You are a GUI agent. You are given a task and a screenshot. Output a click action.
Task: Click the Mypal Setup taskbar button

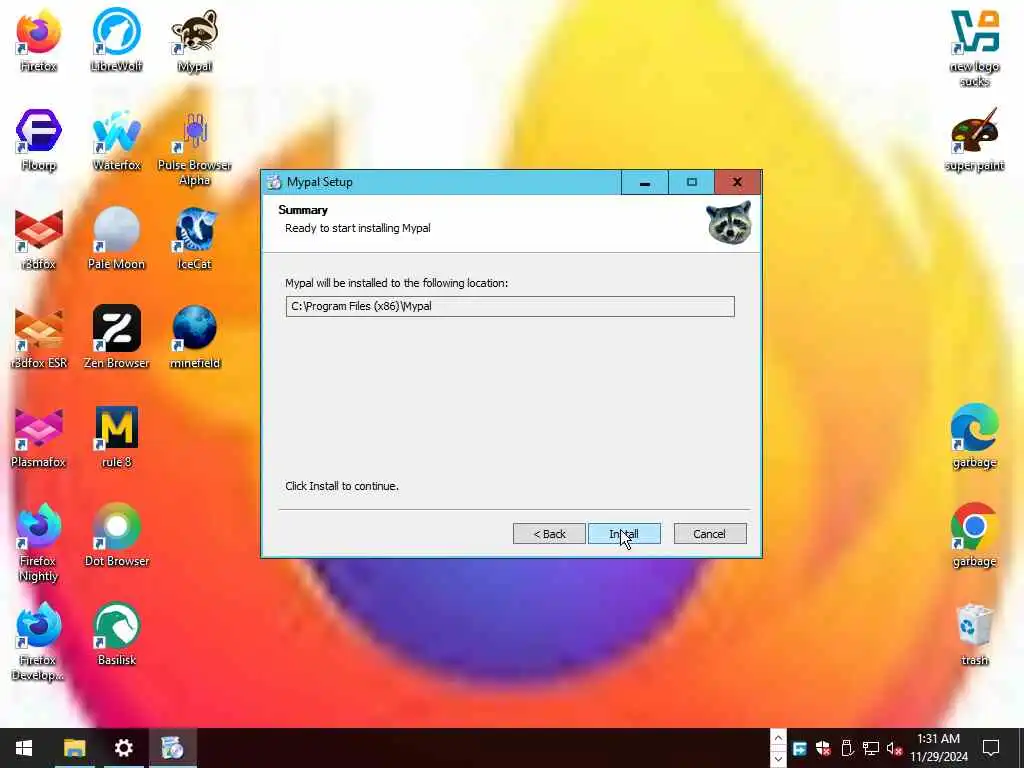[x=172, y=748]
